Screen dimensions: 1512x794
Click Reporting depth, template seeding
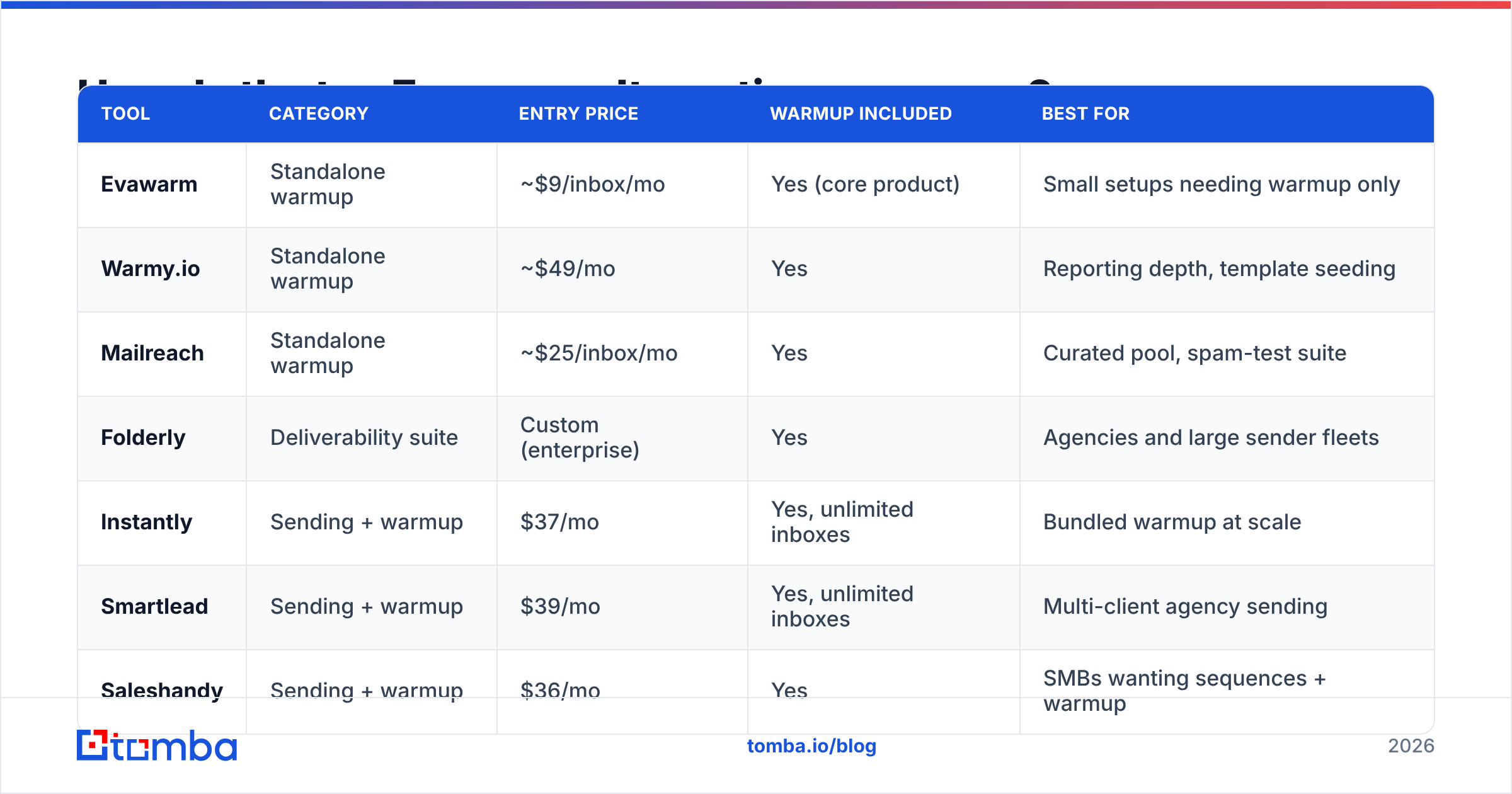click(x=1219, y=268)
